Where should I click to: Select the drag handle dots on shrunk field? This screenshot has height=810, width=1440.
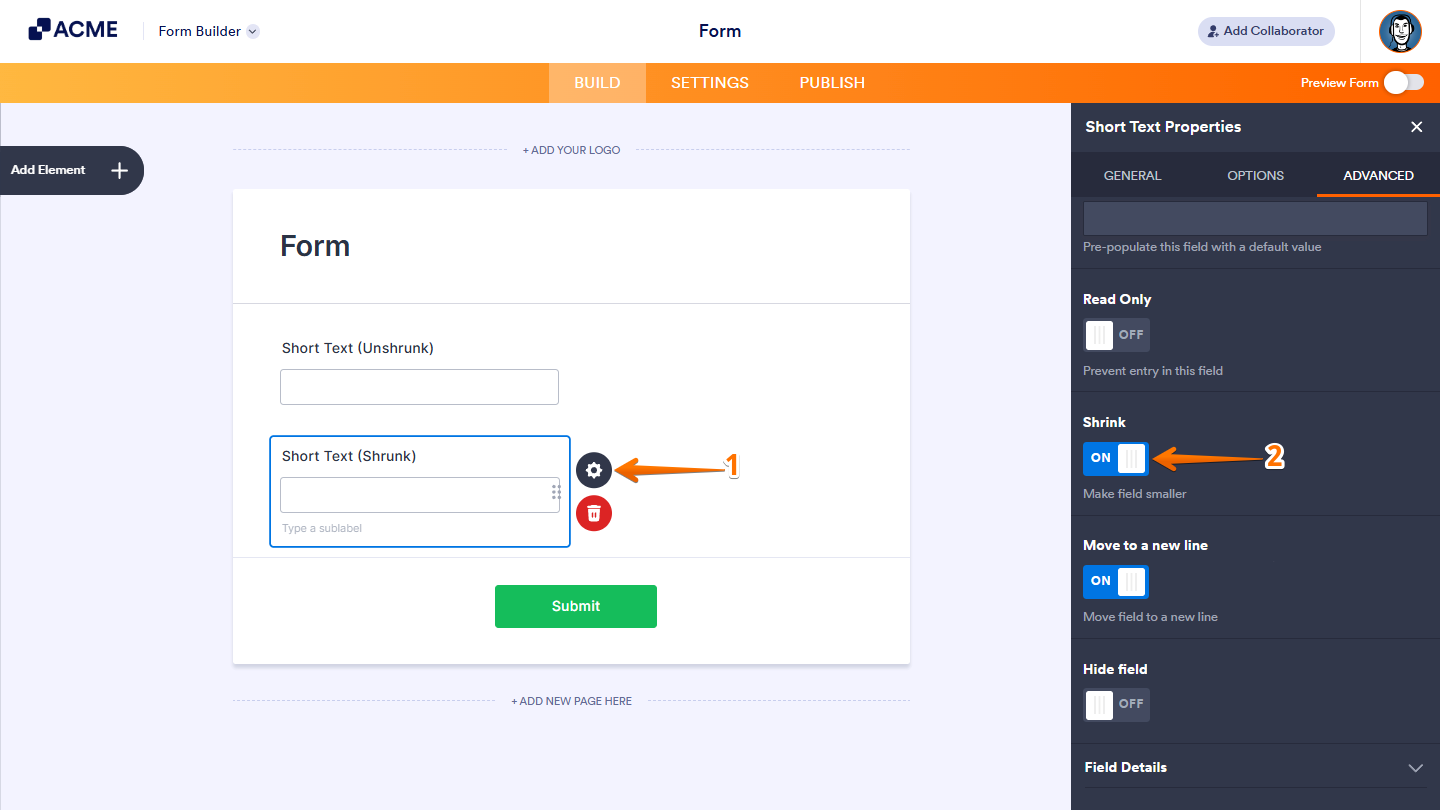coord(556,492)
